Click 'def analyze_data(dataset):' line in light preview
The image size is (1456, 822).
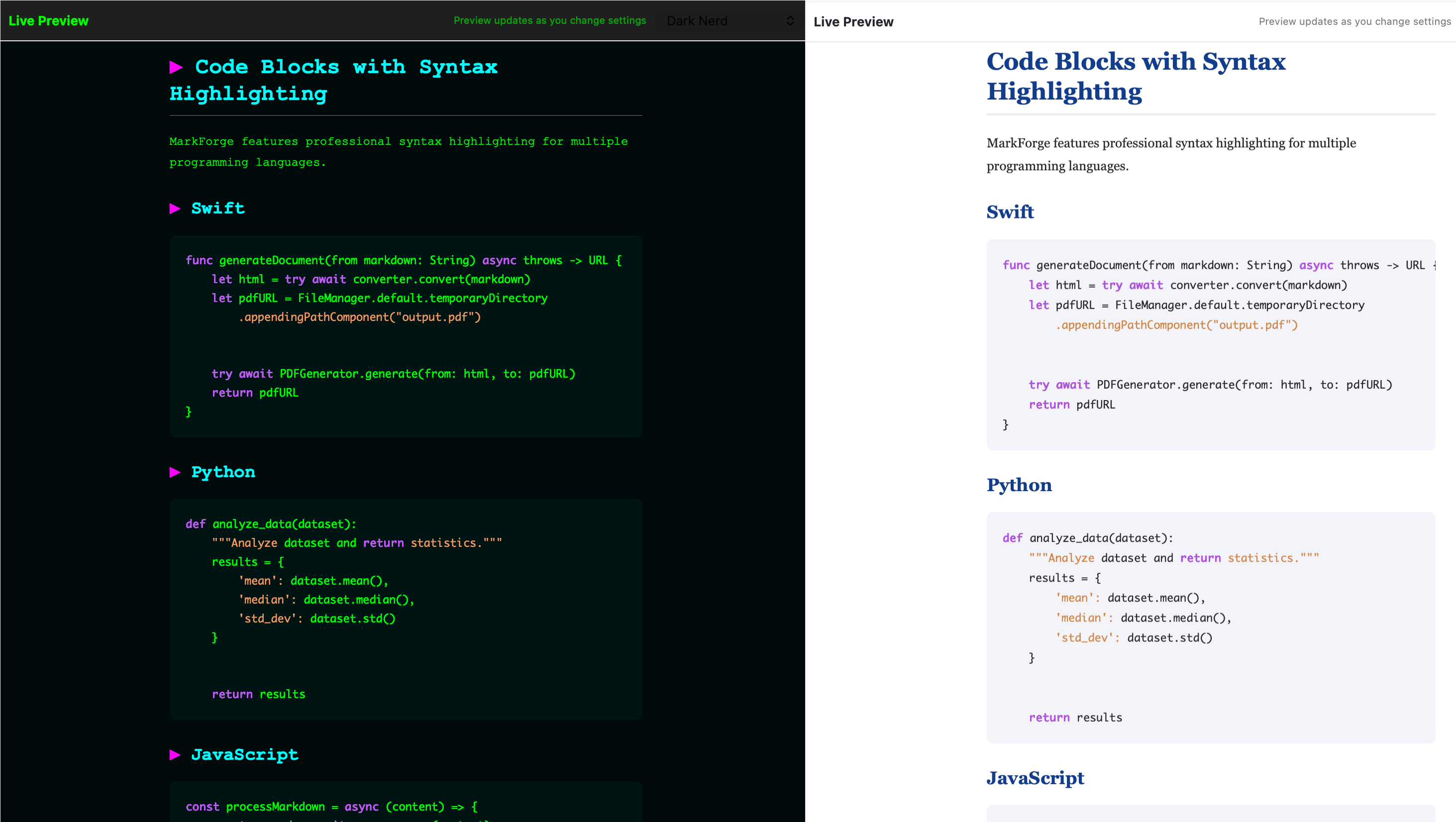[1088, 538]
